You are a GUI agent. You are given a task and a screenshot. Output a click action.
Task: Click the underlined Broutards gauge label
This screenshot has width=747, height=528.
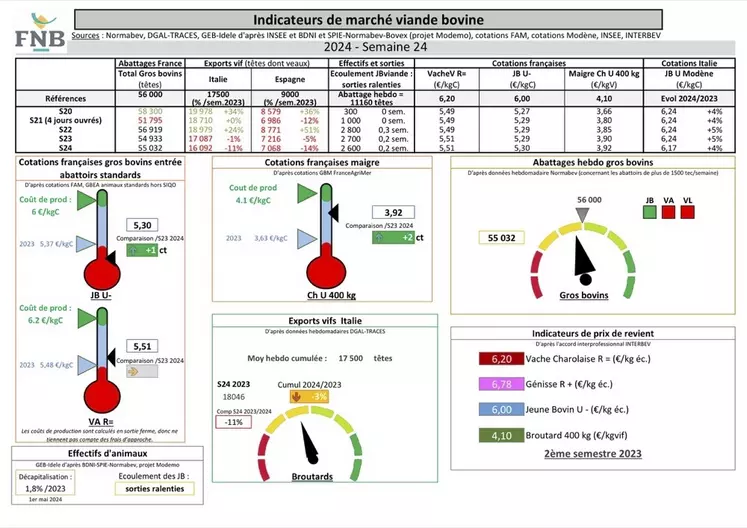click(x=312, y=477)
